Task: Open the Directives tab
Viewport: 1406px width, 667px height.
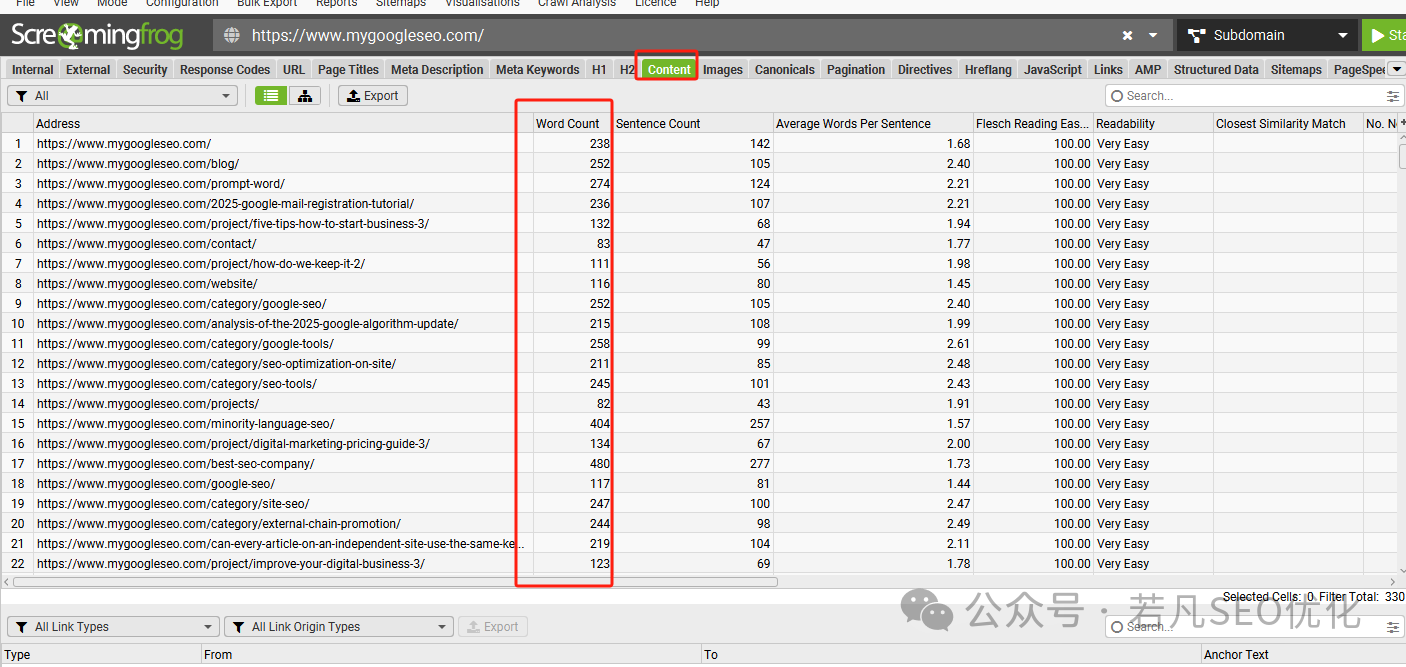Action: pos(925,70)
